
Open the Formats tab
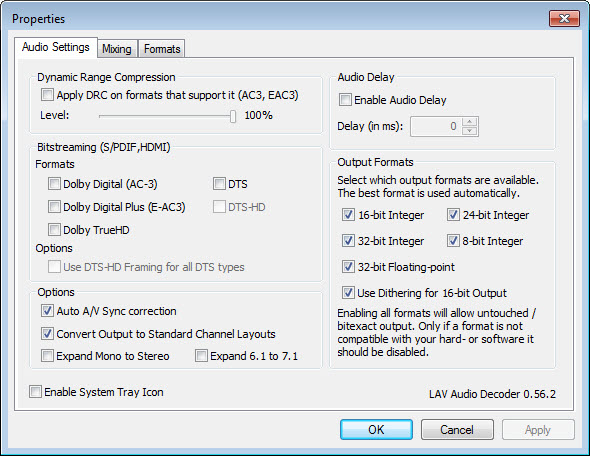point(162,49)
